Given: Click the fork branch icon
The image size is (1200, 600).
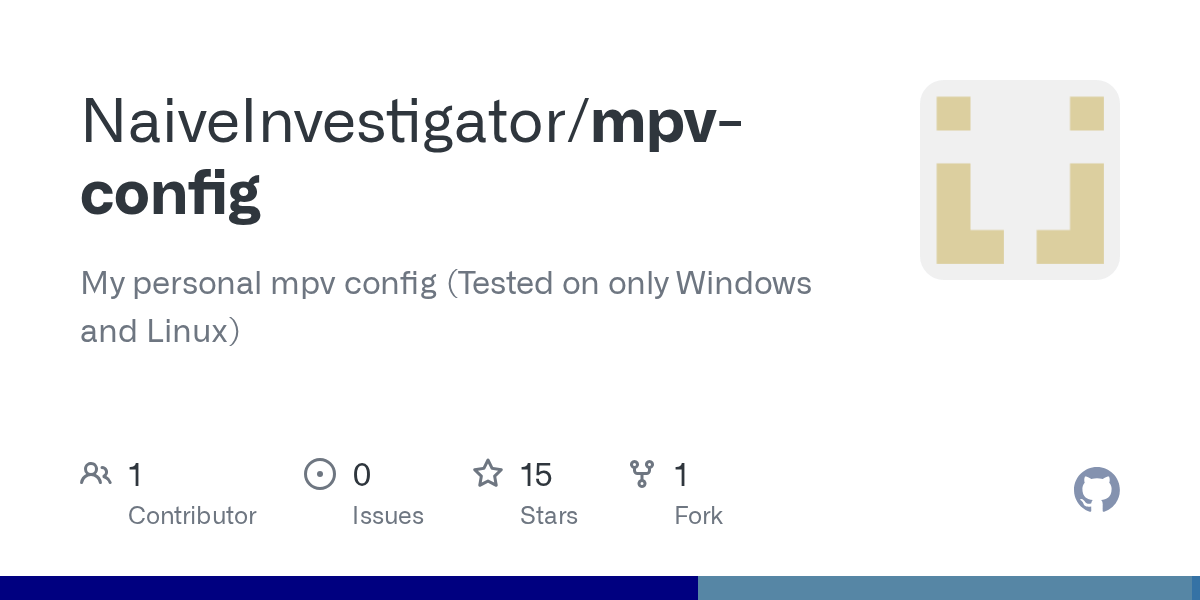Looking at the screenshot, I should tap(642, 474).
